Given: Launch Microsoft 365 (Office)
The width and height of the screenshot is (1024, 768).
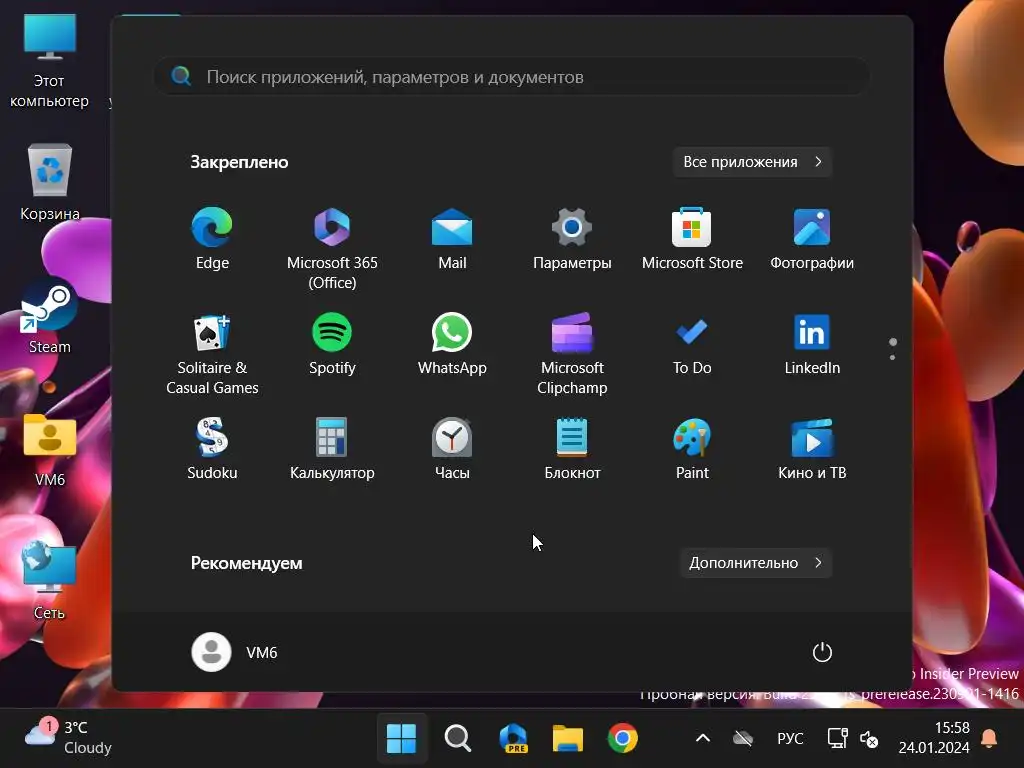Looking at the screenshot, I should pos(332,248).
